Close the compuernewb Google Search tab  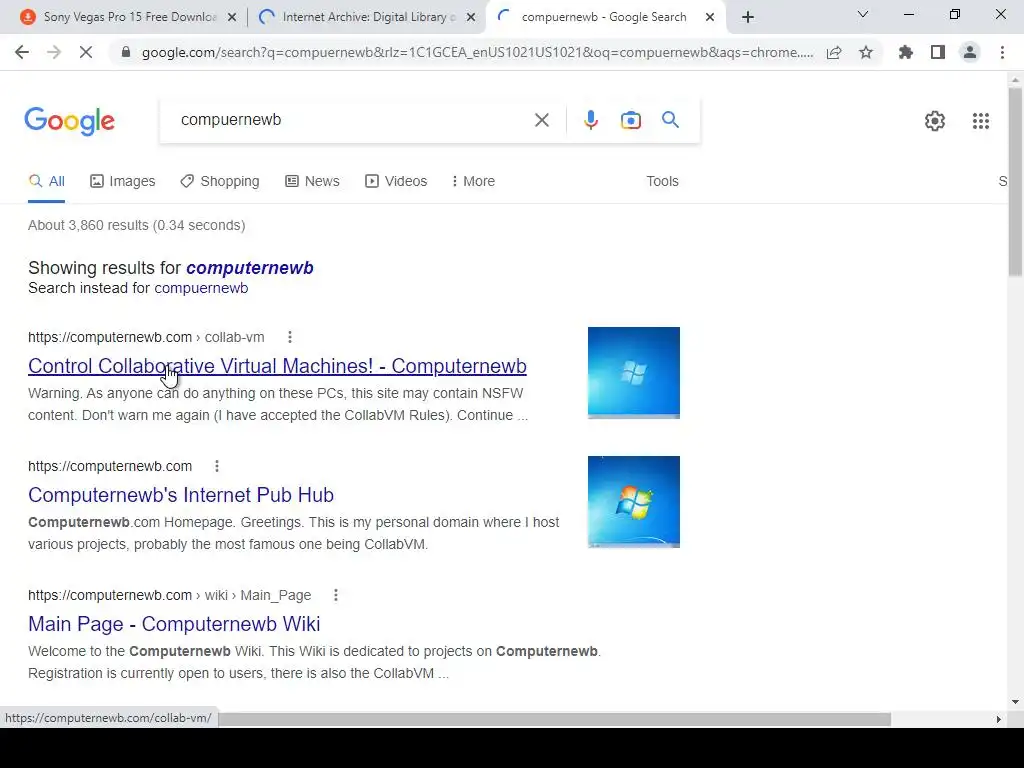point(709,18)
